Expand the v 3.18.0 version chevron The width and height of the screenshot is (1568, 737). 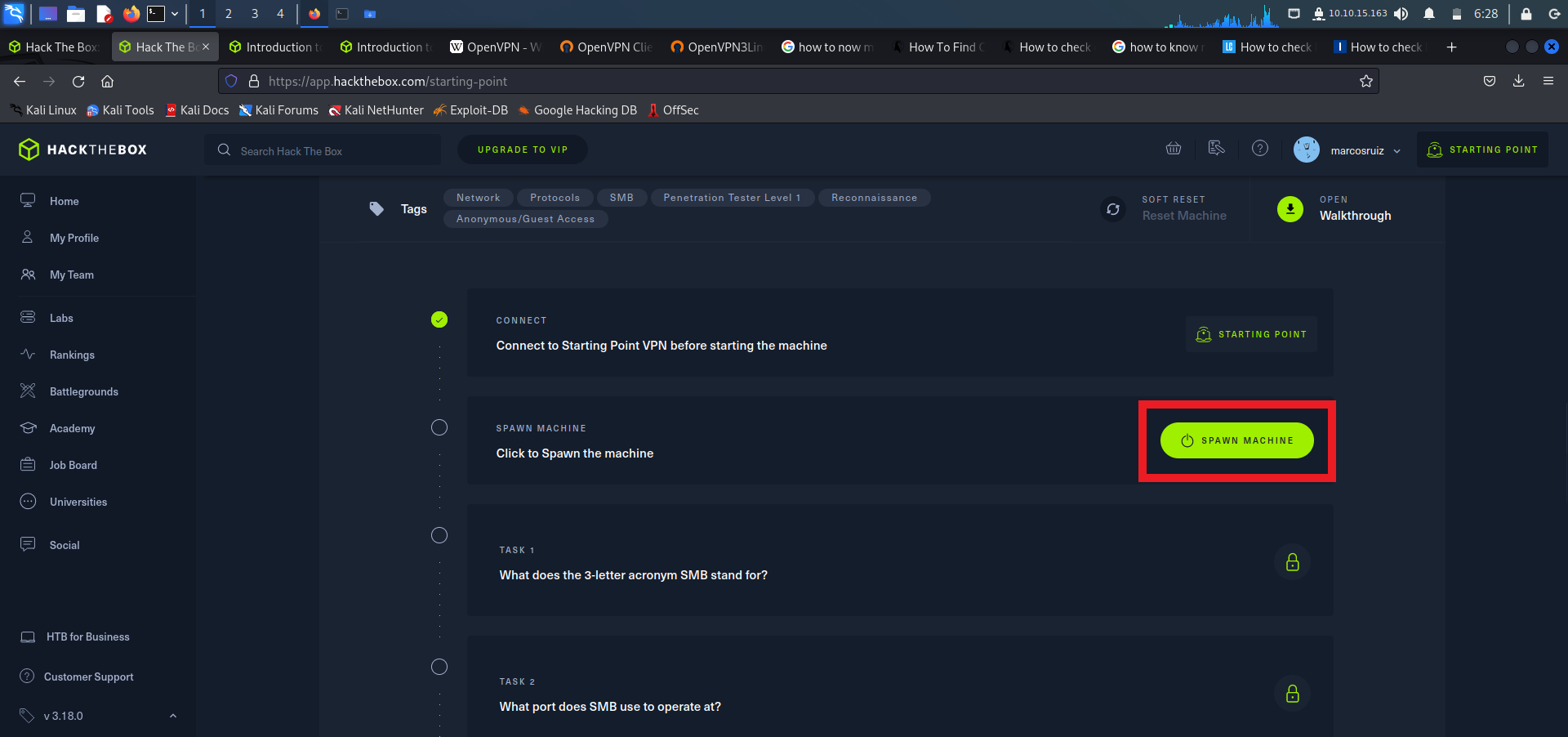(x=172, y=716)
